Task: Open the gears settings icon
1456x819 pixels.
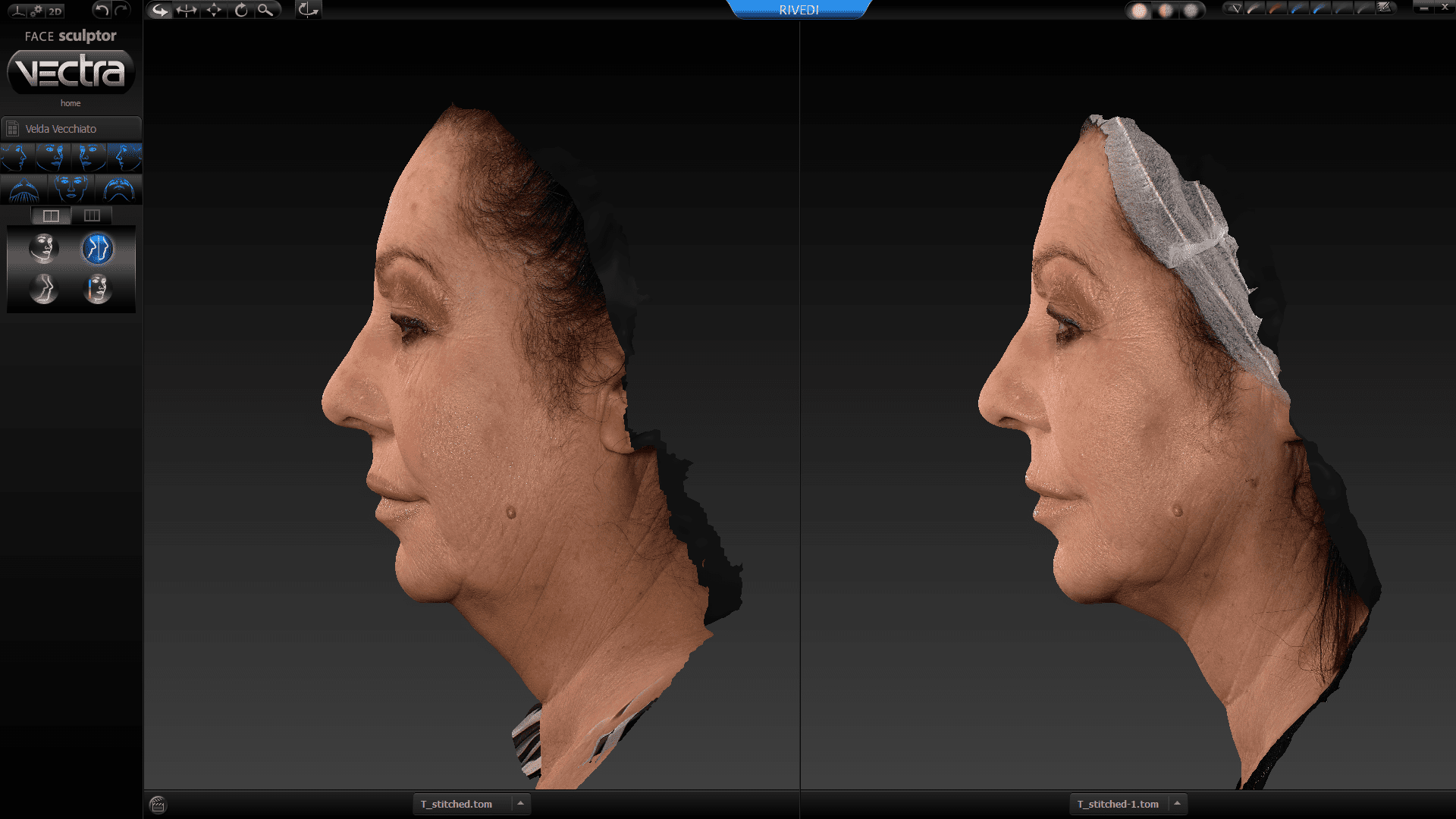Action: coord(36,11)
